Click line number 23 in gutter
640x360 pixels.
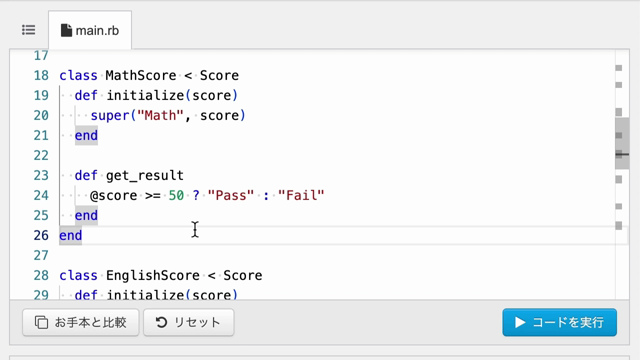(41, 176)
